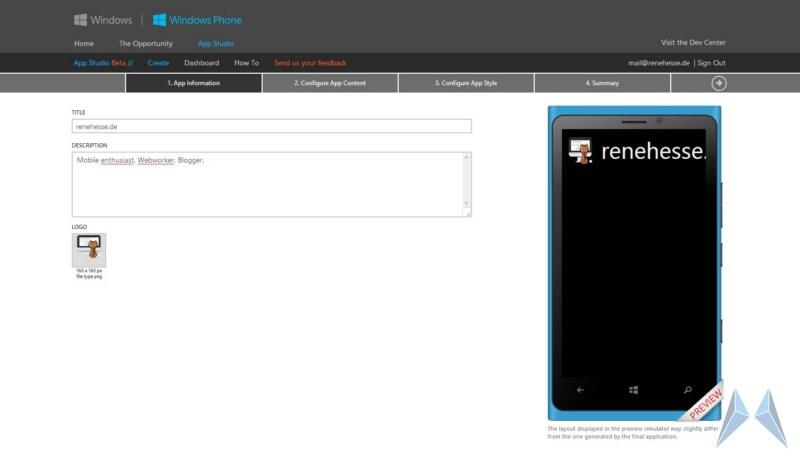
Task: Sign Out of the account
Action: (x=711, y=63)
